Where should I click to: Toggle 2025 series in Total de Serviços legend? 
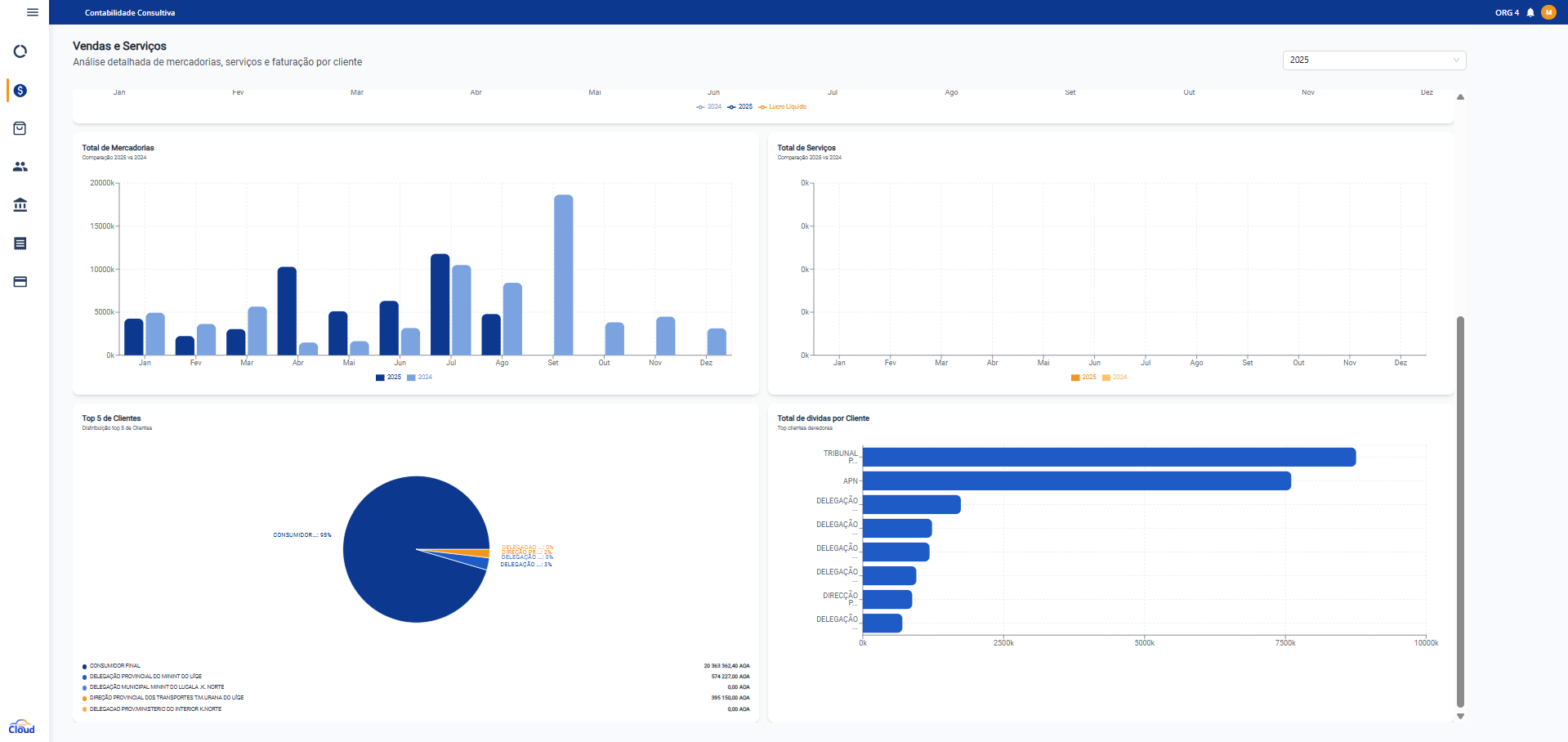point(1084,378)
